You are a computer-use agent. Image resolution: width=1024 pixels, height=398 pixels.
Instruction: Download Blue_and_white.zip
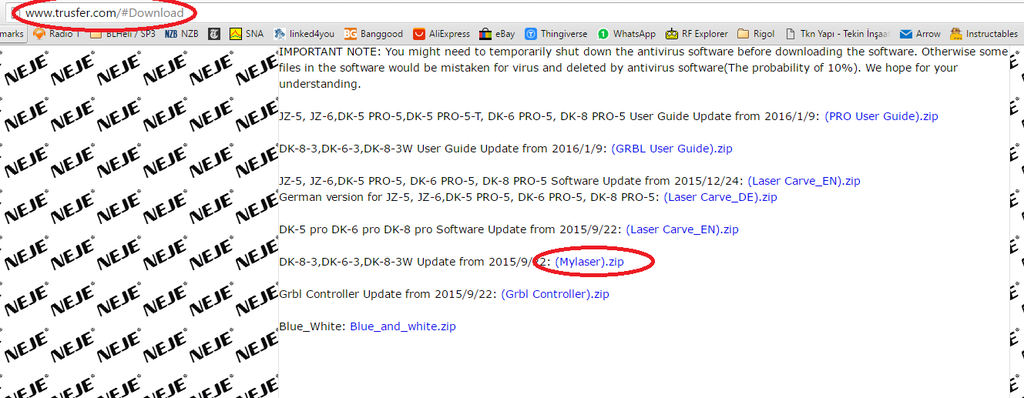[403, 326]
